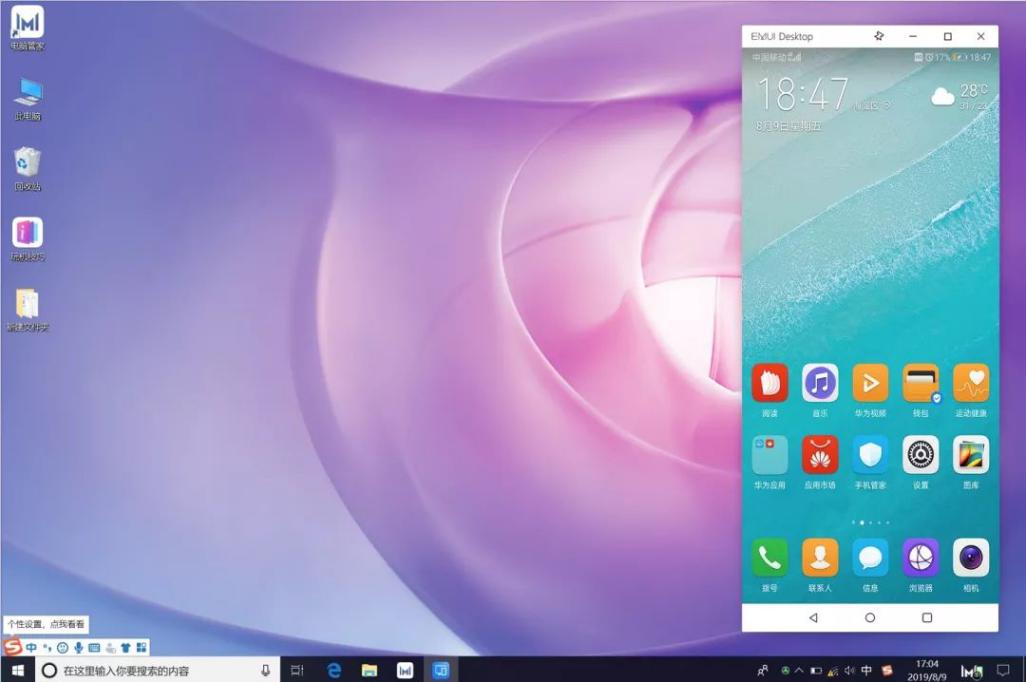The height and width of the screenshot is (682, 1026).
Task: Launch Phone Manager (手机管家)
Action: click(x=869, y=456)
